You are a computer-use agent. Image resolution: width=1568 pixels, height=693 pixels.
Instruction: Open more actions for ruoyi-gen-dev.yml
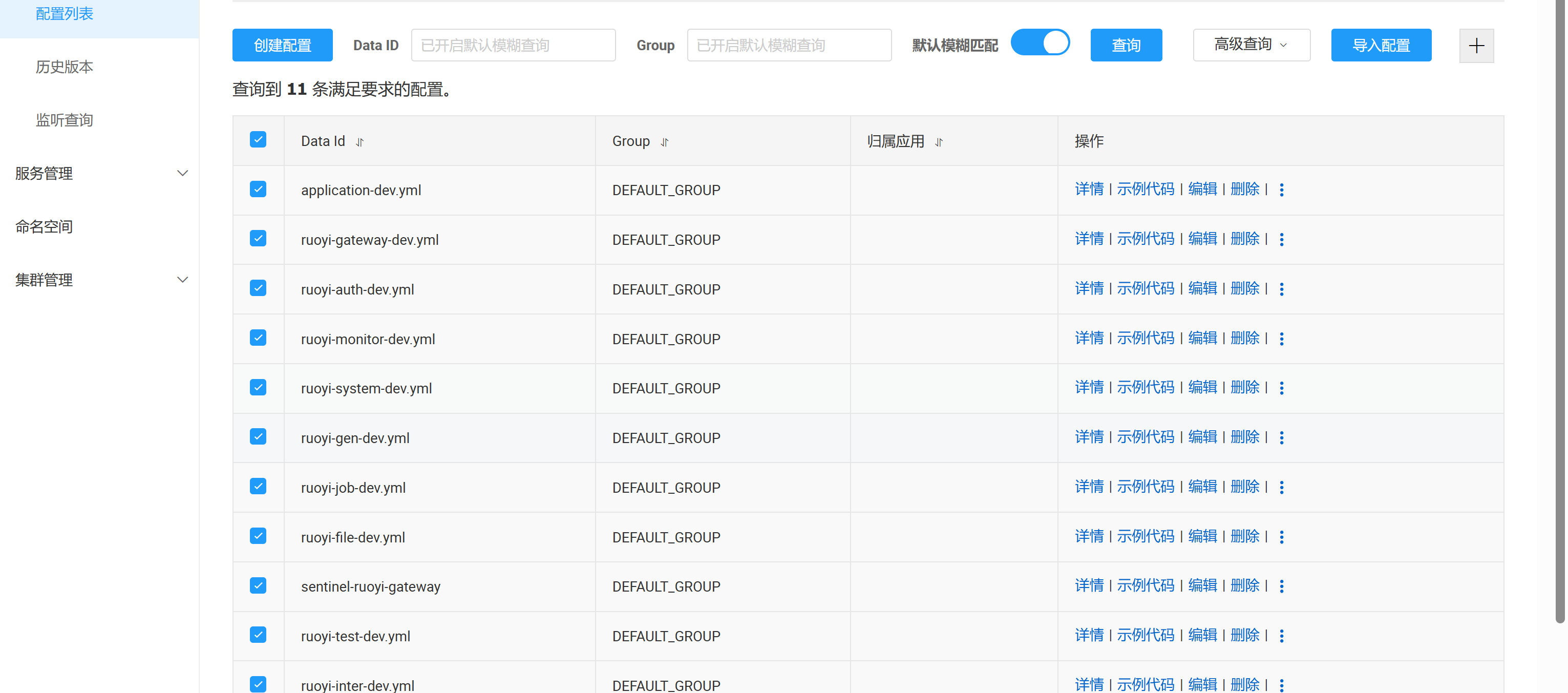coord(1281,438)
